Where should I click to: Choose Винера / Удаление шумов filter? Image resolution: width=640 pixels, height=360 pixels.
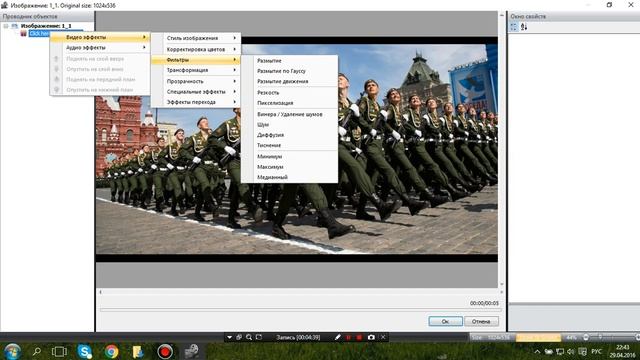click(x=289, y=114)
